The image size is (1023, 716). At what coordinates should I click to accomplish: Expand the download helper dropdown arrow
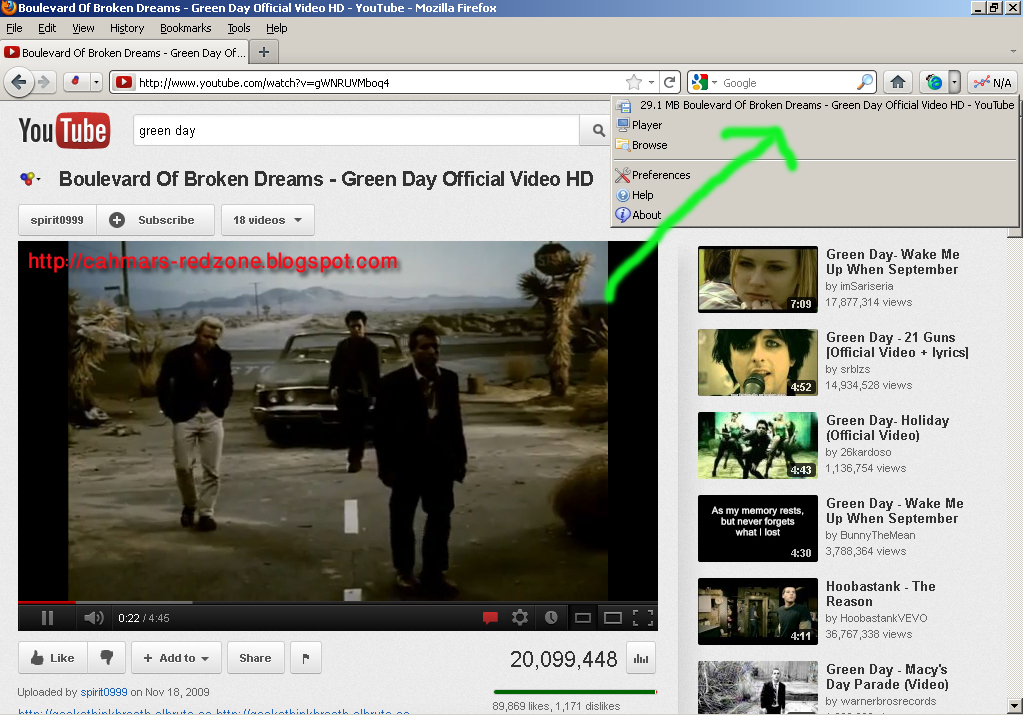point(954,82)
